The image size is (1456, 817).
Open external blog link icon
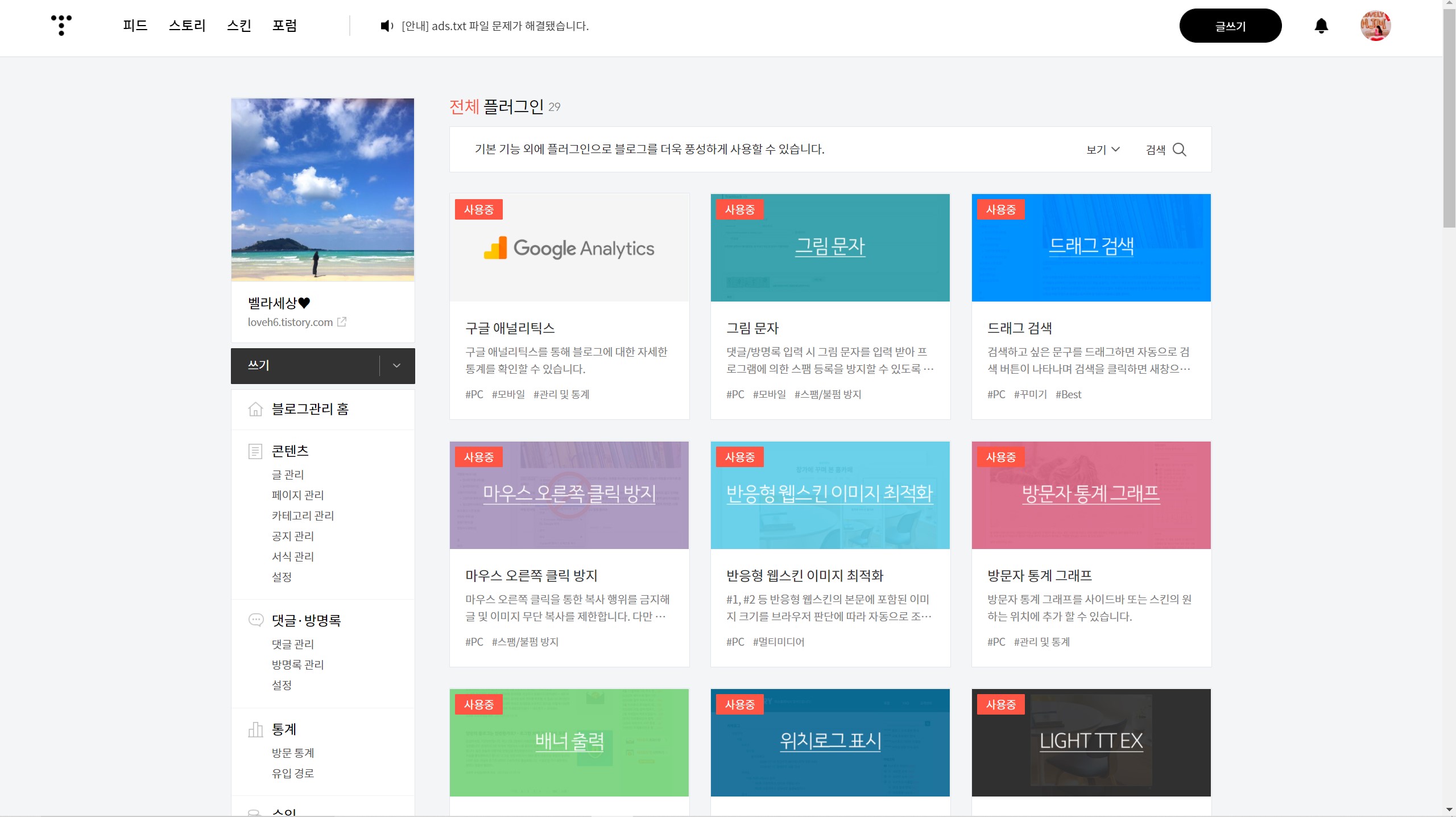point(342,322)
